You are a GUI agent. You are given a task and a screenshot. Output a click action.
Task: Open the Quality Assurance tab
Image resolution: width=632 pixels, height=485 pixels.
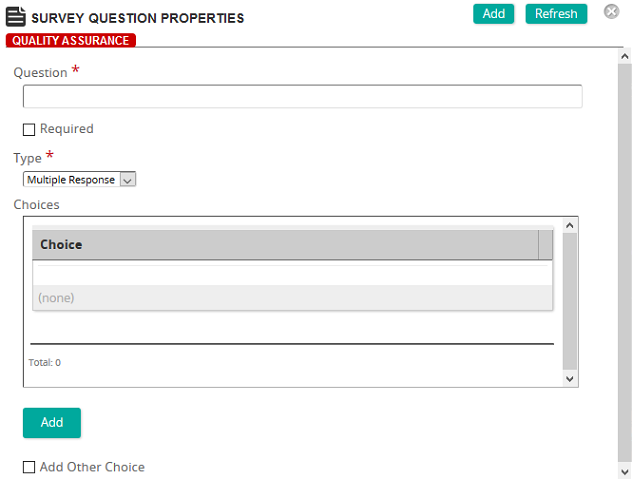click(71, 40)
